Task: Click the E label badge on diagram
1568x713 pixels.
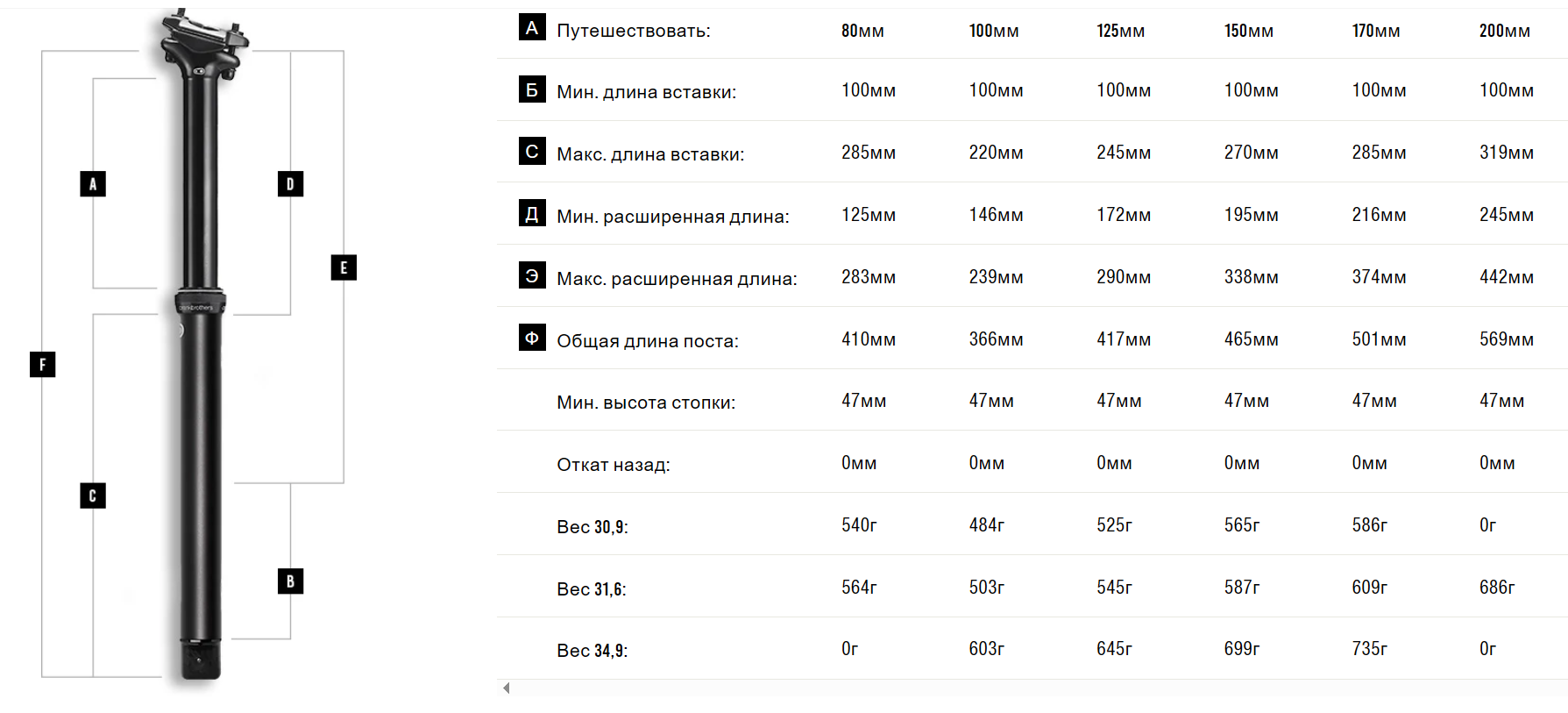Action: coord(344,267)
